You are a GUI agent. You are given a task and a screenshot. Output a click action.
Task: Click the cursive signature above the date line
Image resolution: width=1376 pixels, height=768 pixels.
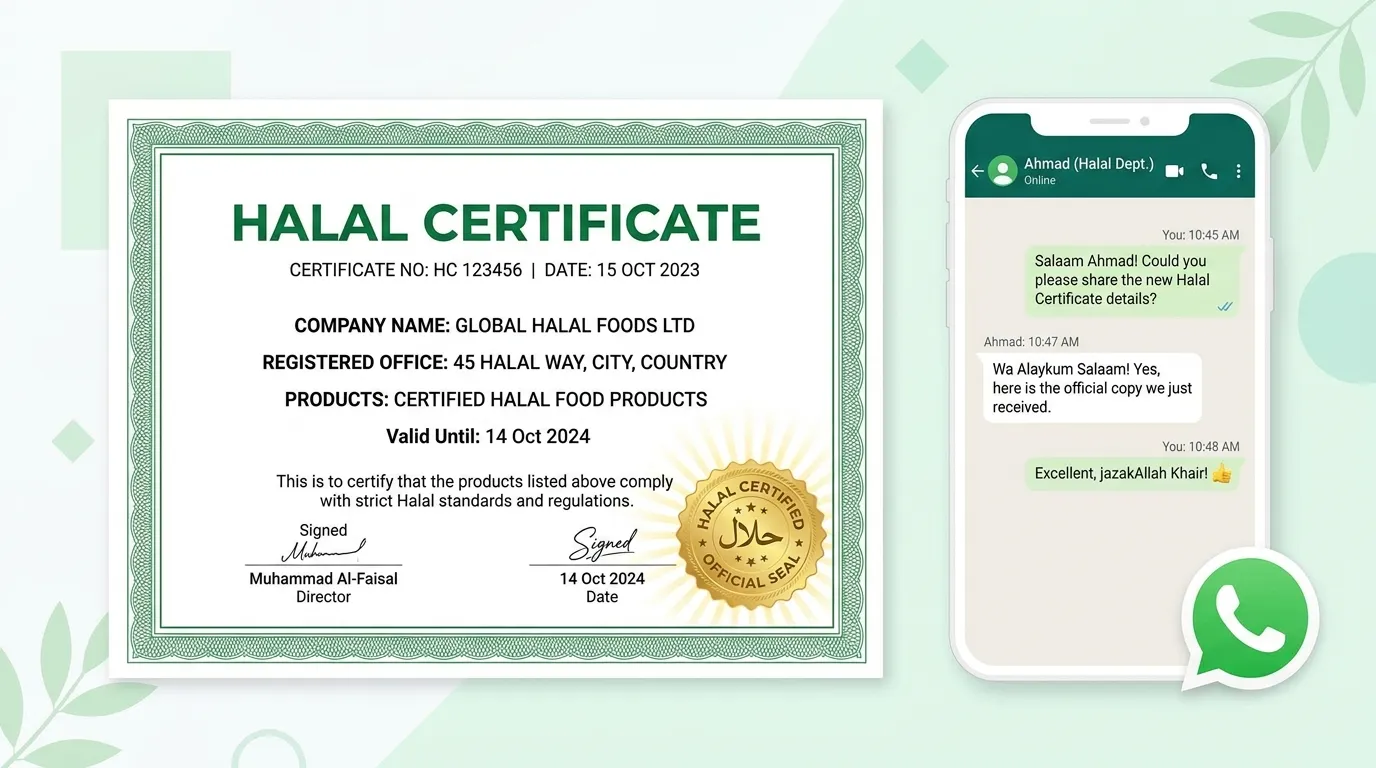[602, 546]
